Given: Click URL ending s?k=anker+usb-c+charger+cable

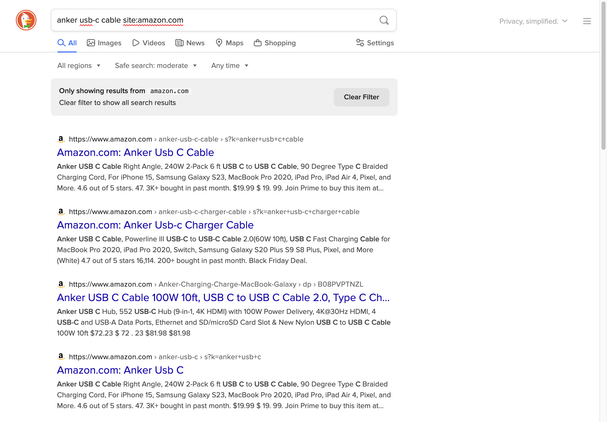Looking at the screenshot, I should (214, 211).
